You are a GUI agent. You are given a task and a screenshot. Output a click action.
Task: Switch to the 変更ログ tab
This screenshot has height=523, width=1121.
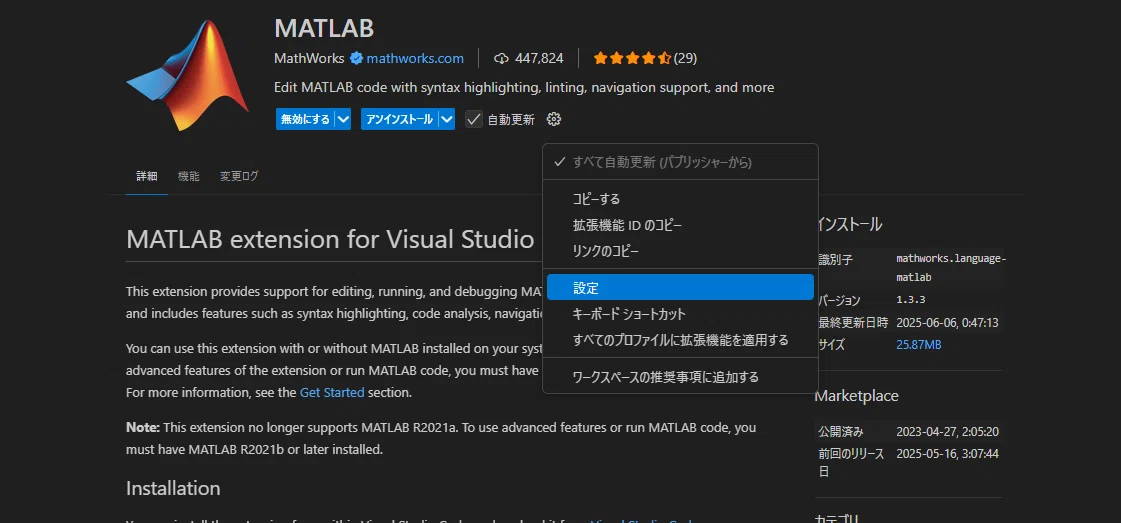[239, 176]
